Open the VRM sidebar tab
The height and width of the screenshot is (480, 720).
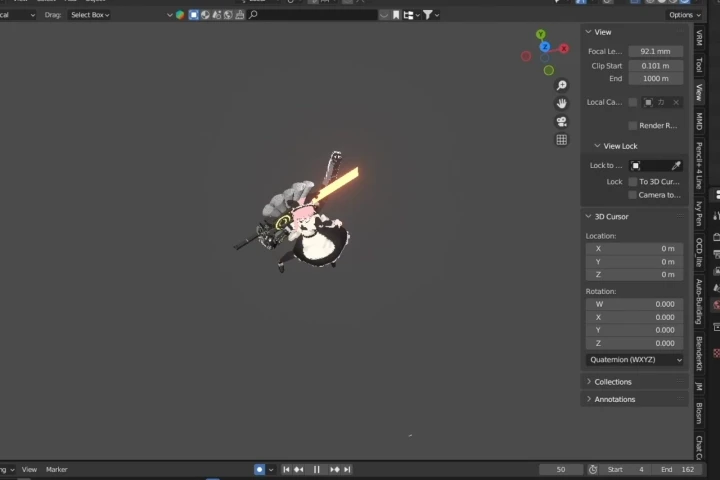(x=699, y=38)
